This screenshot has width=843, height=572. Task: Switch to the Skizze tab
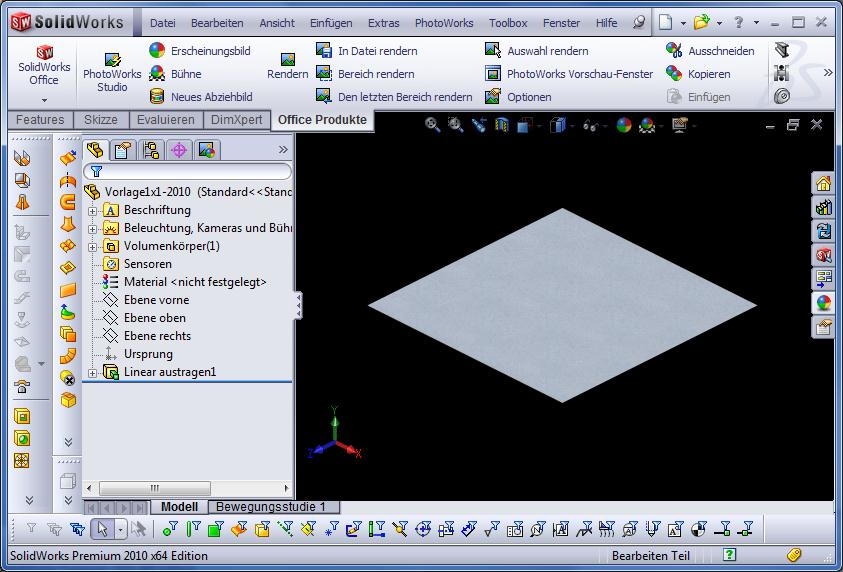[100, 120]
